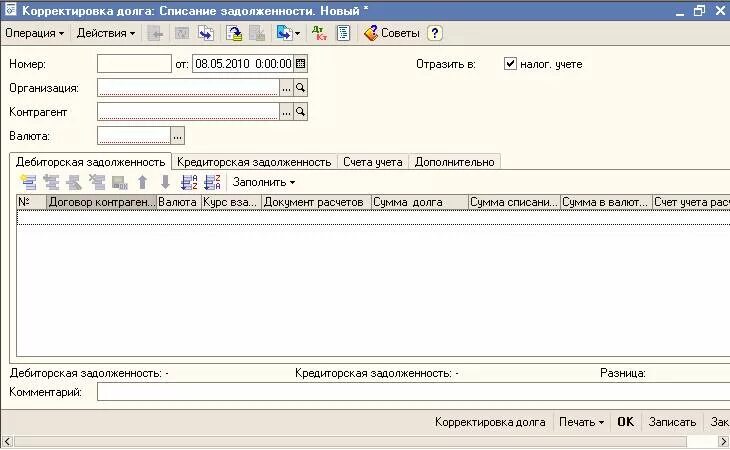Click the № column header
730x450 pixels.
click(31, 202)
